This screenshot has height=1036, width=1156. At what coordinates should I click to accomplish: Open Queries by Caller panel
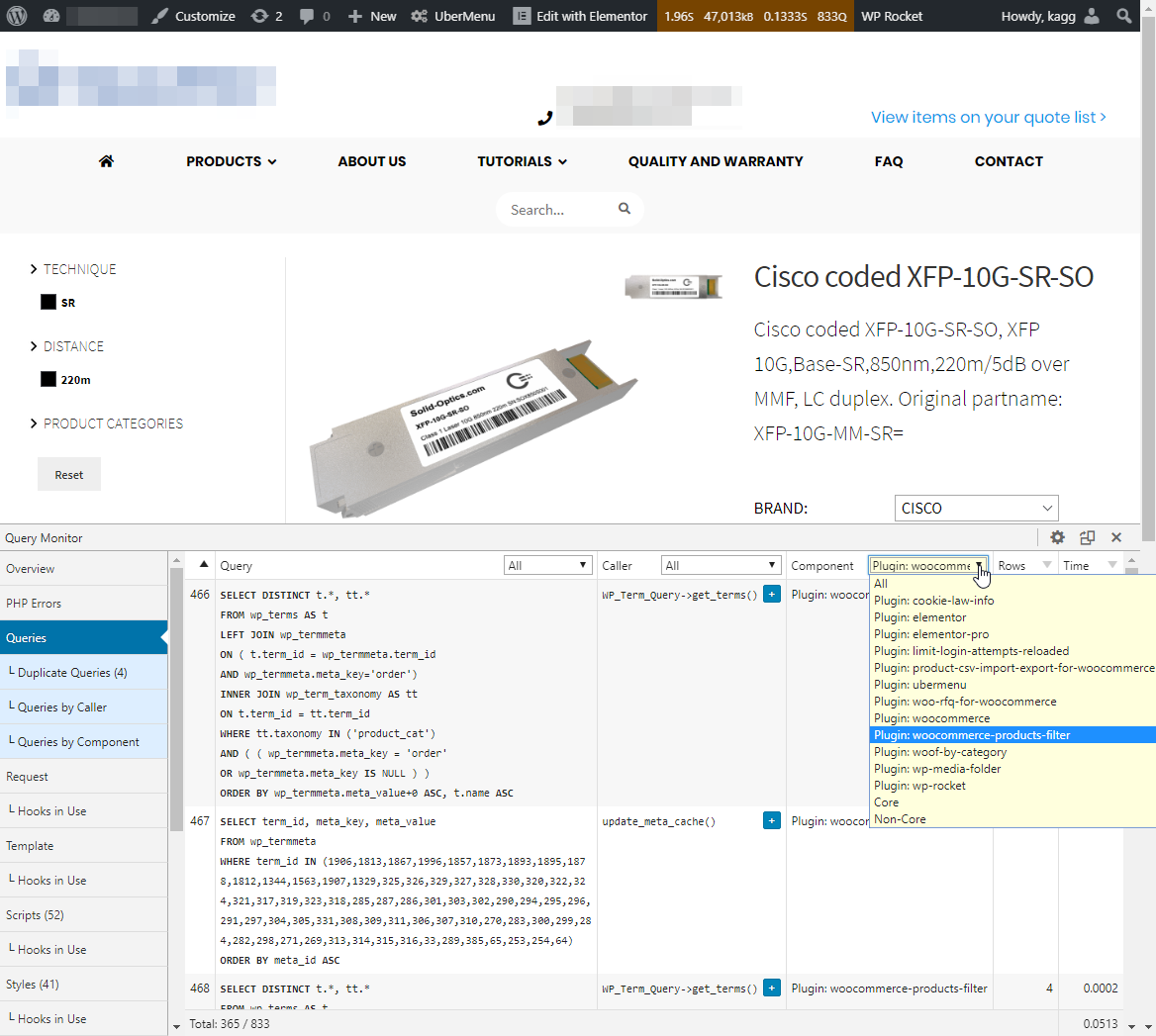pos(83,707)
